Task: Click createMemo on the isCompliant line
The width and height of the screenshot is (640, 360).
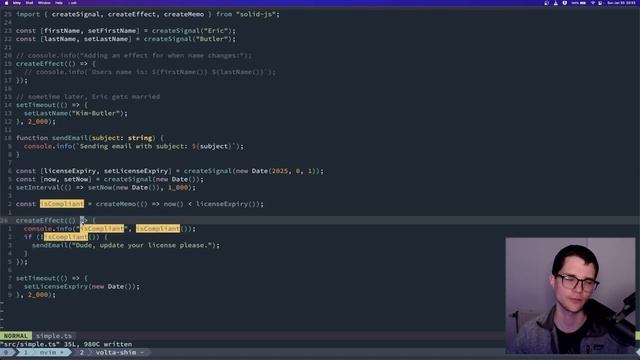Action: (x=116, y=204)
